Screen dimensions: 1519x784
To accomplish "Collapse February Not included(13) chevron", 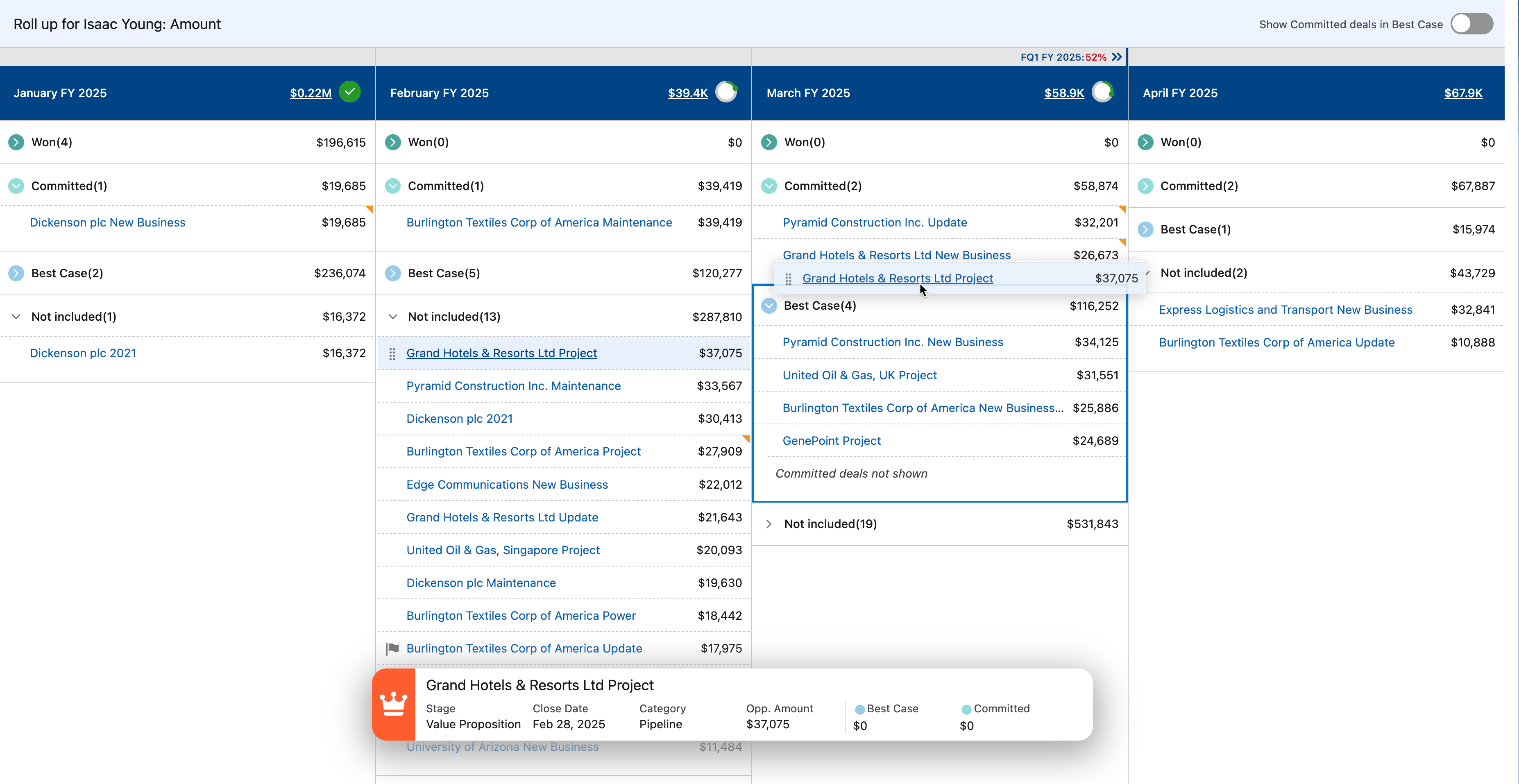I will click(393, 317).
